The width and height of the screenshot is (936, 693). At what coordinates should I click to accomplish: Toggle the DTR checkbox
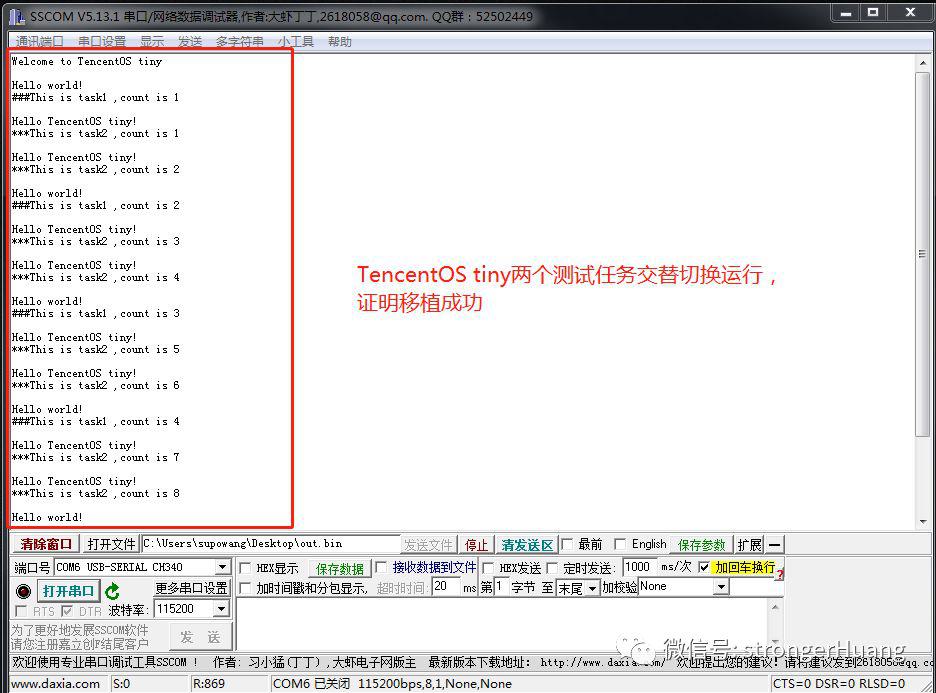[x=67, y=611]
